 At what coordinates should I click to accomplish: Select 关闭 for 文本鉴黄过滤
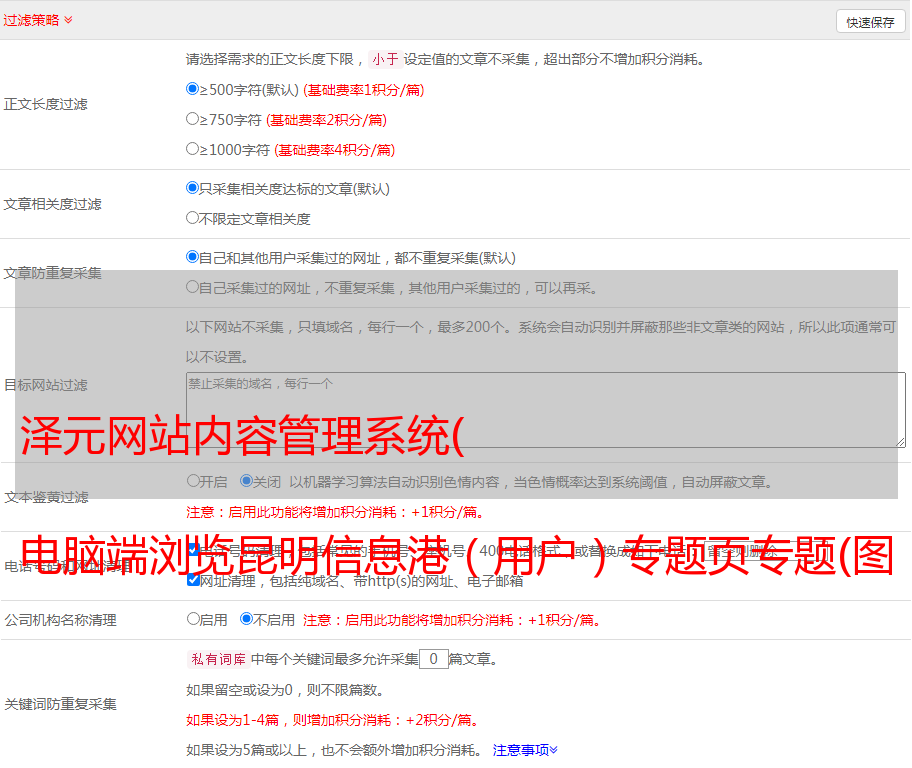pos(246,481)
